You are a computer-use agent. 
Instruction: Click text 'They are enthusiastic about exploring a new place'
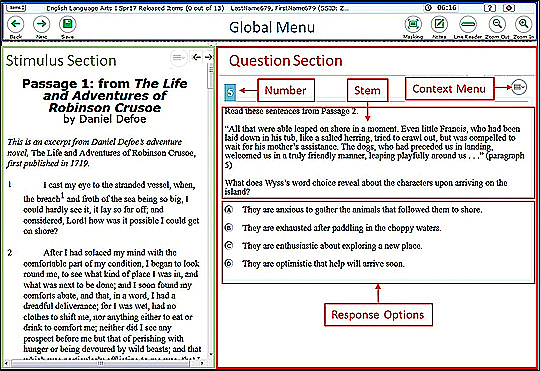coord(332,246)
